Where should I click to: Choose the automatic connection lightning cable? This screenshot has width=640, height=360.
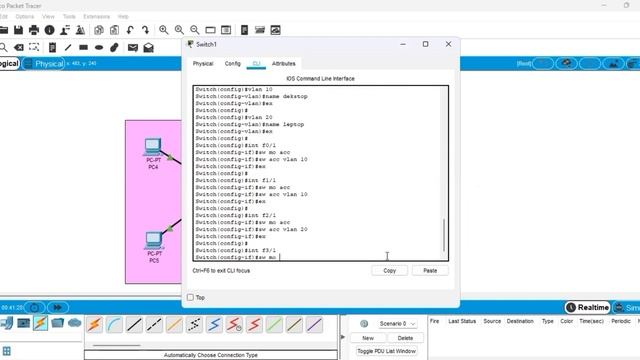pyautogui.click(x=95, y=325)
